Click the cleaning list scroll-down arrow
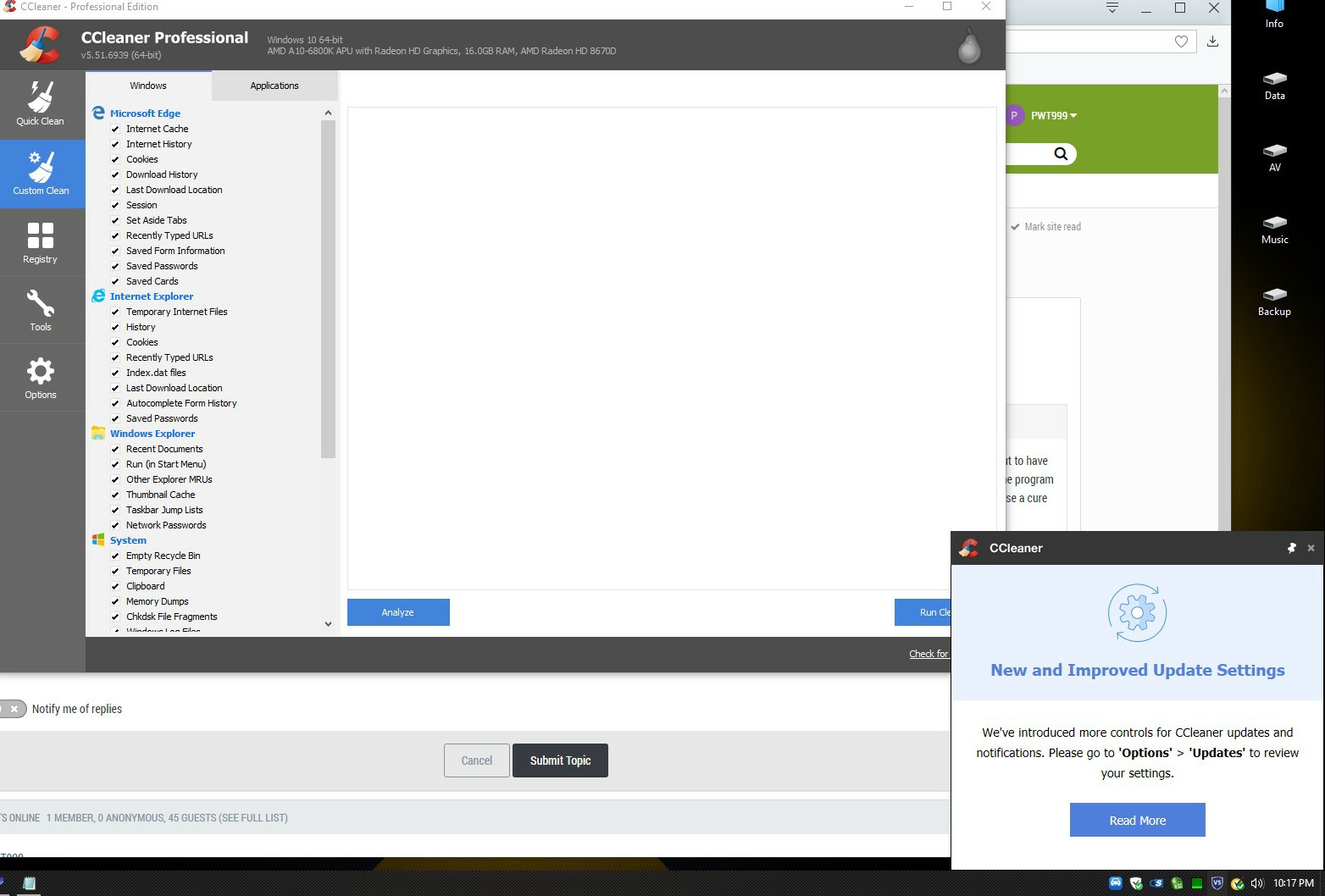Screen dimensions: 1325x896 tap(328, 624)
